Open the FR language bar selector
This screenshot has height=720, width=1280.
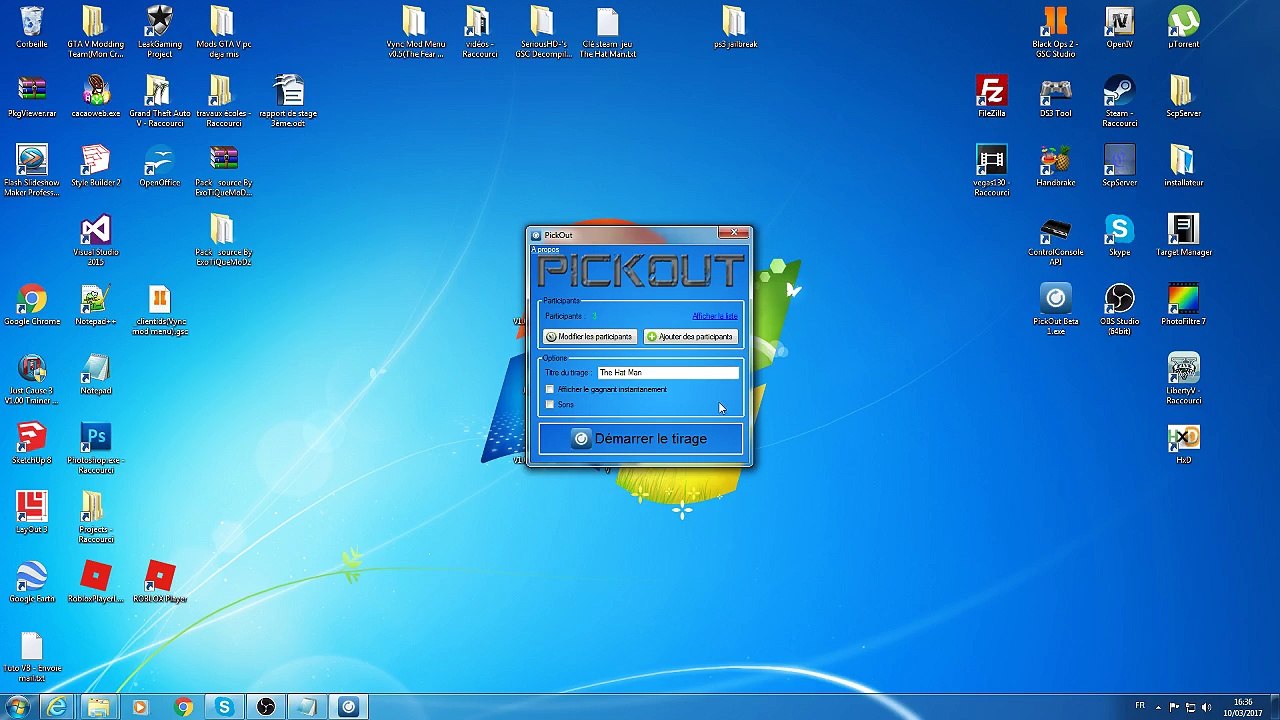click(1140, 706)
